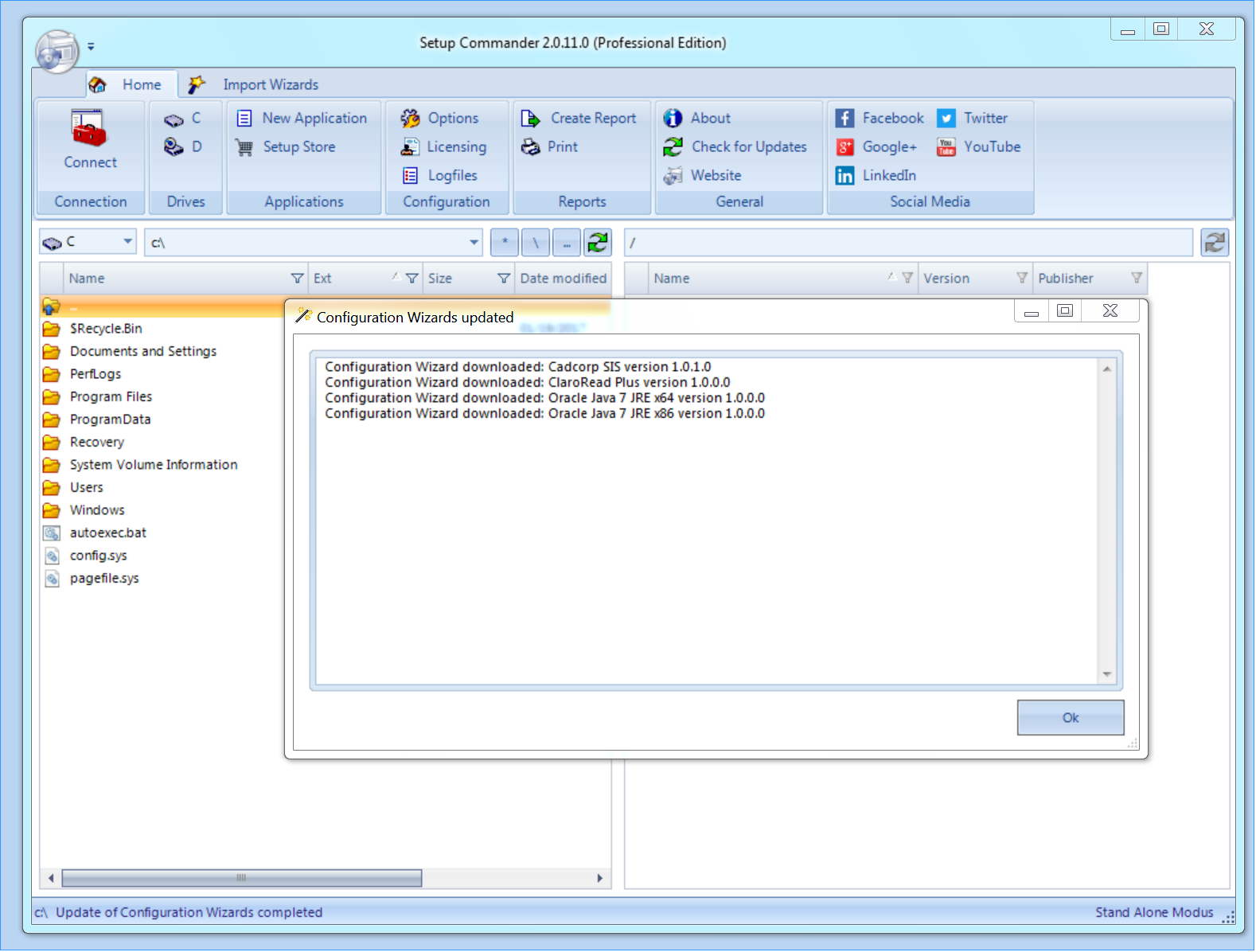Open the quick access toolbar dropdown
This screenshot has height=952, width=1256.
(x=91, y=46)
